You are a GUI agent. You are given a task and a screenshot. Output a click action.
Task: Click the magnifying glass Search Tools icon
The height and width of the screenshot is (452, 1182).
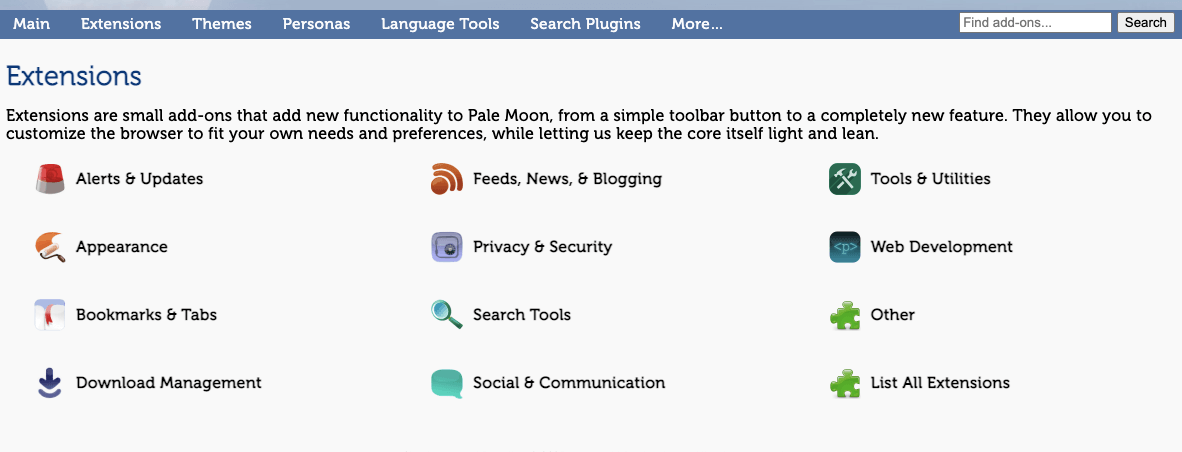pos(446,315)
